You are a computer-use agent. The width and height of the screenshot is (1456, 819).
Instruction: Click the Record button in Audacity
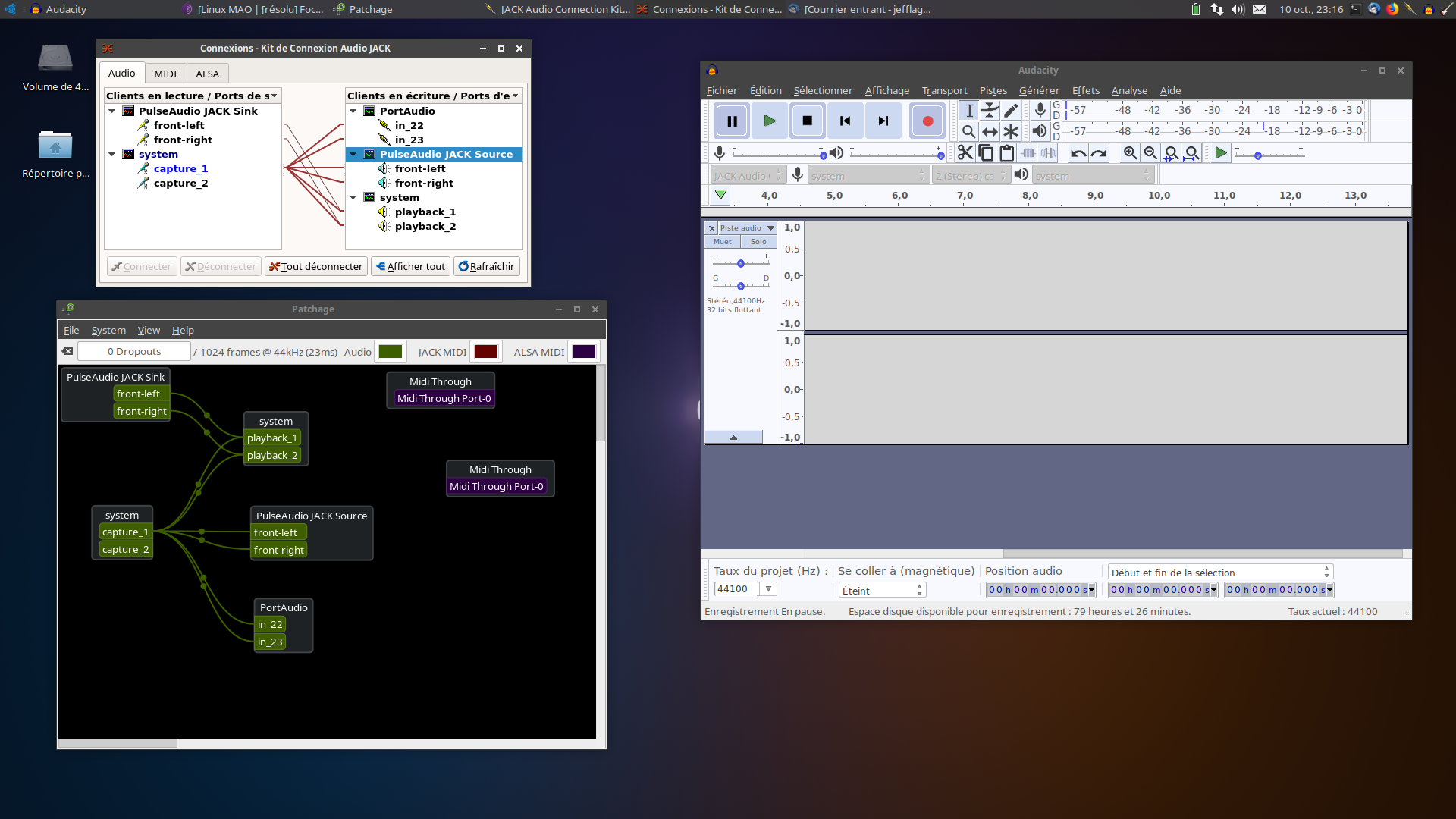927,121
